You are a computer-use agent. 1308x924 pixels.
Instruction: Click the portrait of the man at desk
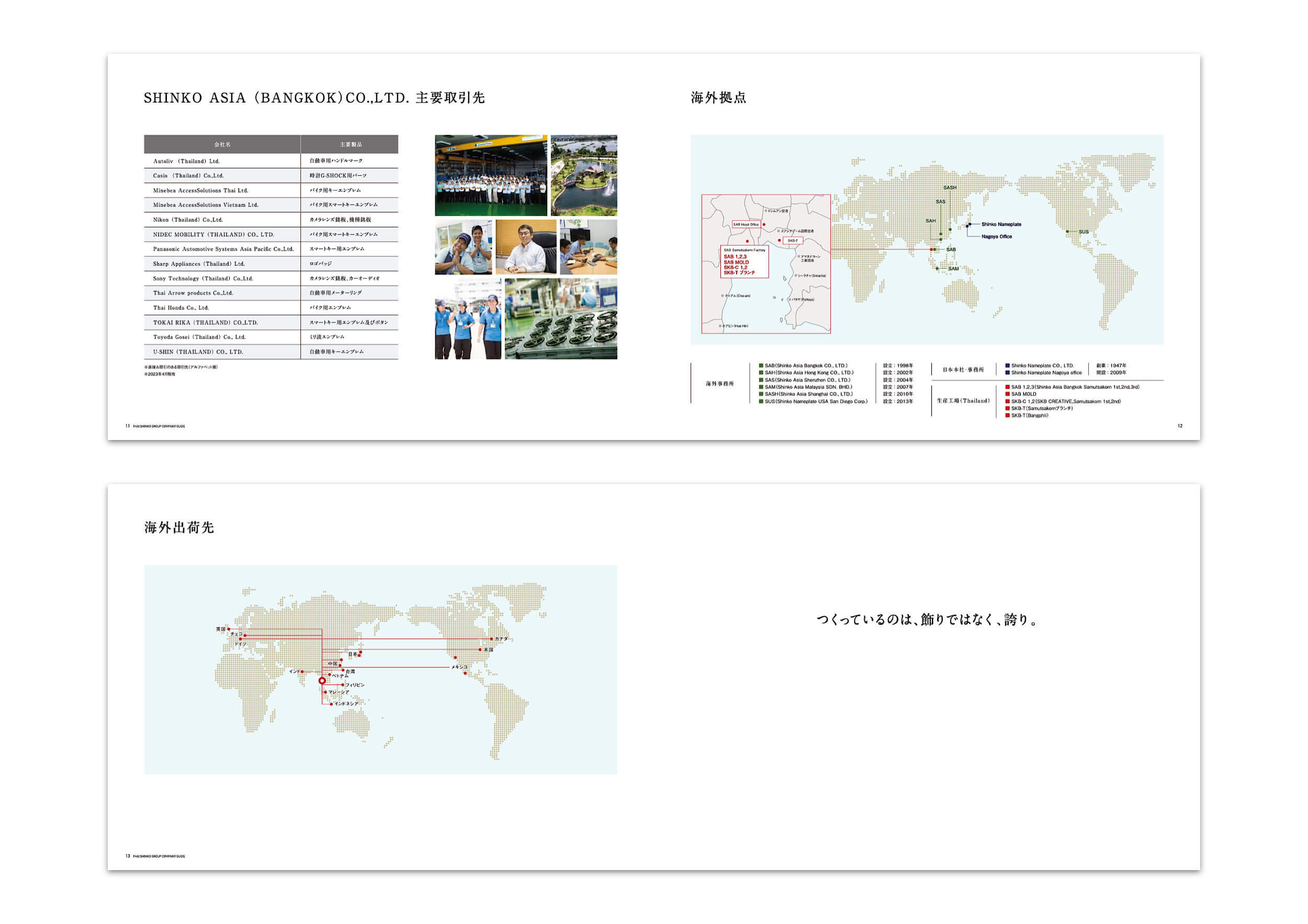tap(526, 247)
